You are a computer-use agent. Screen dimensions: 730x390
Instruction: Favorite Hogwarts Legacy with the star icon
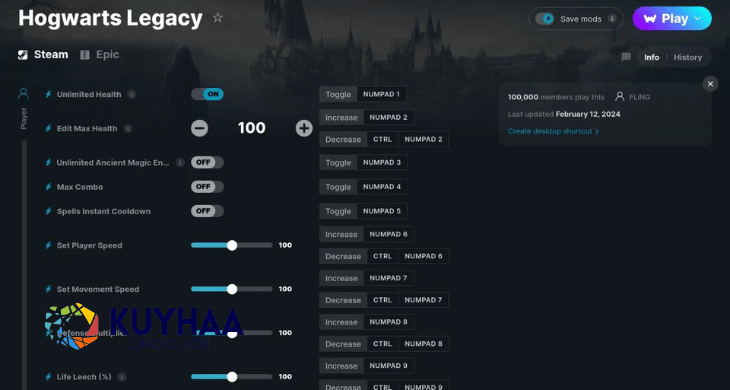[217, 18]
